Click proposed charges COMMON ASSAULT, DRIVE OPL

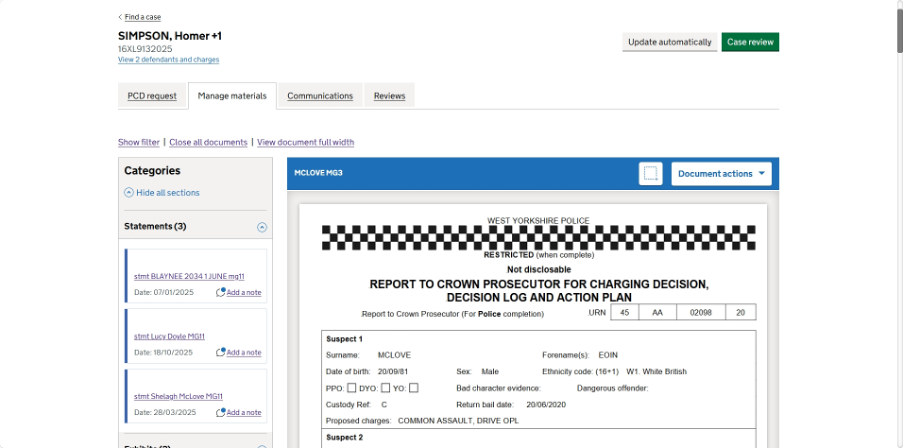tap(458, 421)
